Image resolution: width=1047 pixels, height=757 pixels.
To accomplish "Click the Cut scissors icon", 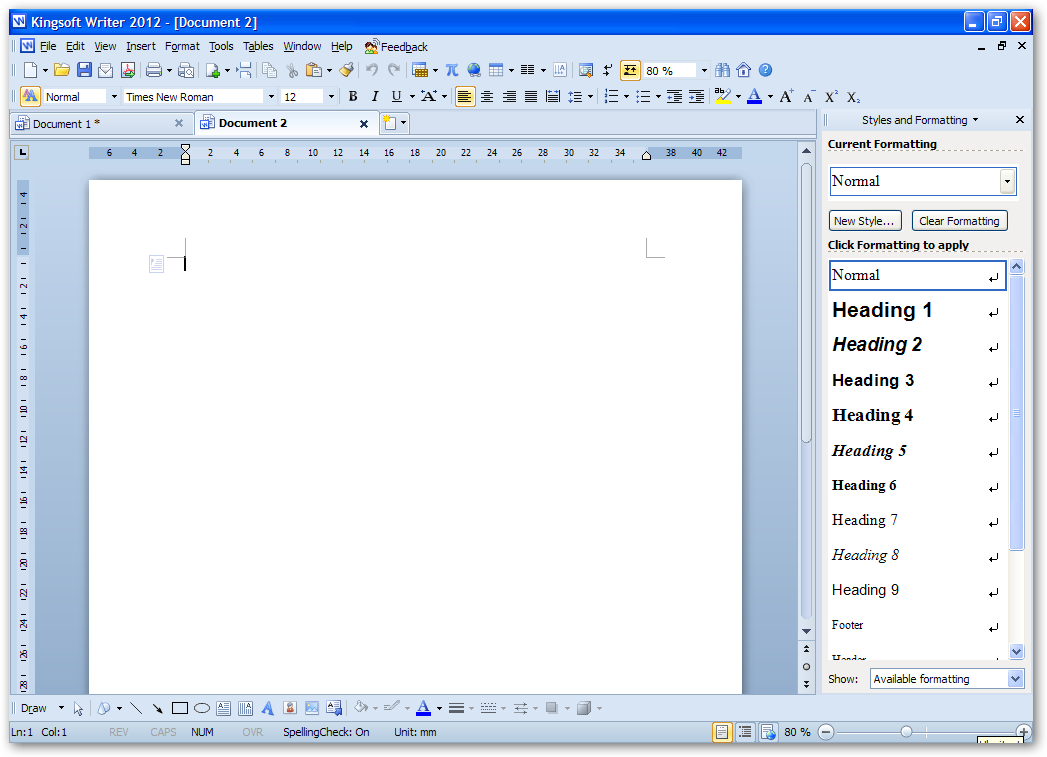I will pos(292,70).
